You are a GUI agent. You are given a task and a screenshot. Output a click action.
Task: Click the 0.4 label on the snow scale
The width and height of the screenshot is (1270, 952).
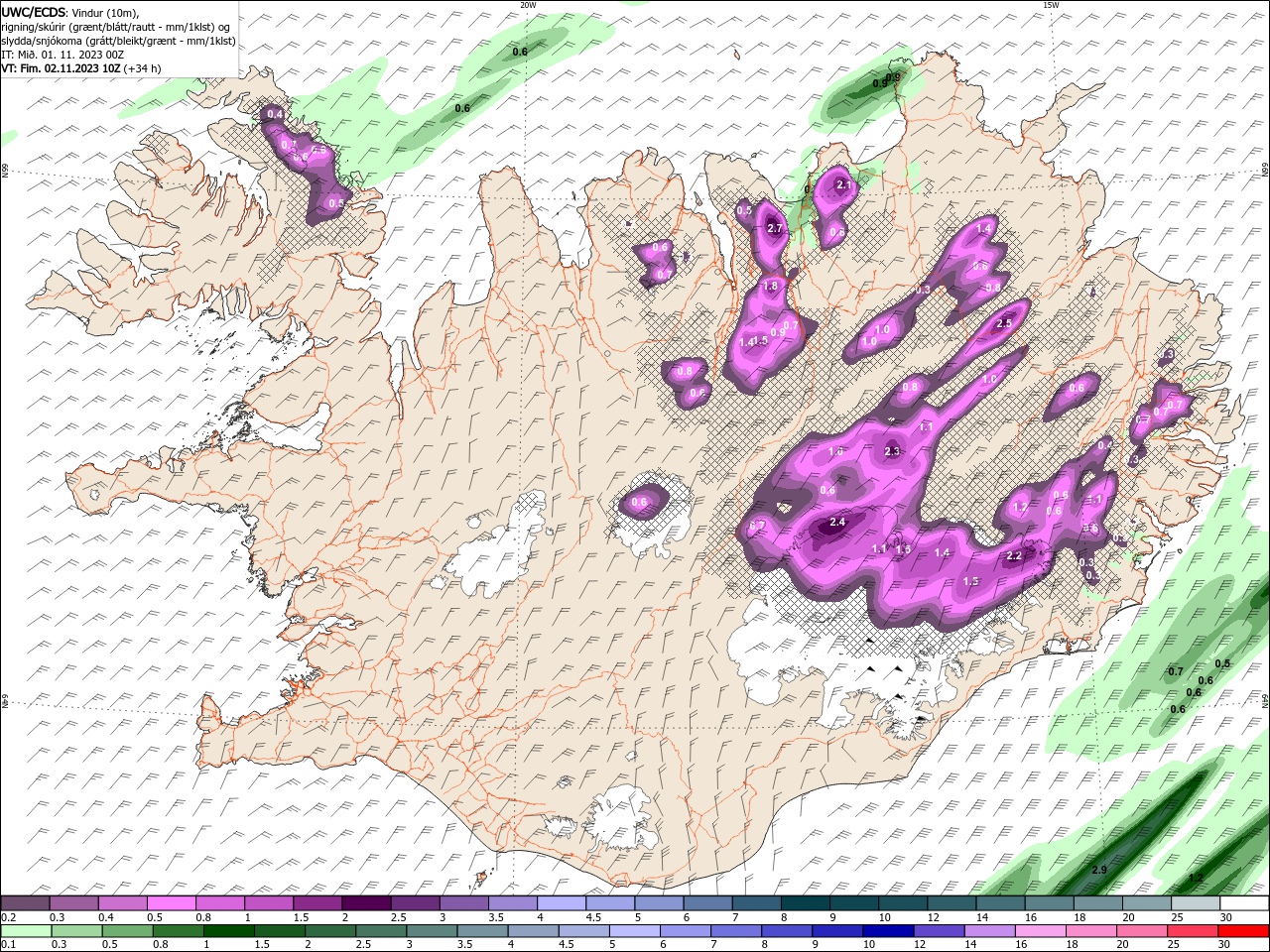pyautogui.click(x=105, y=917)
